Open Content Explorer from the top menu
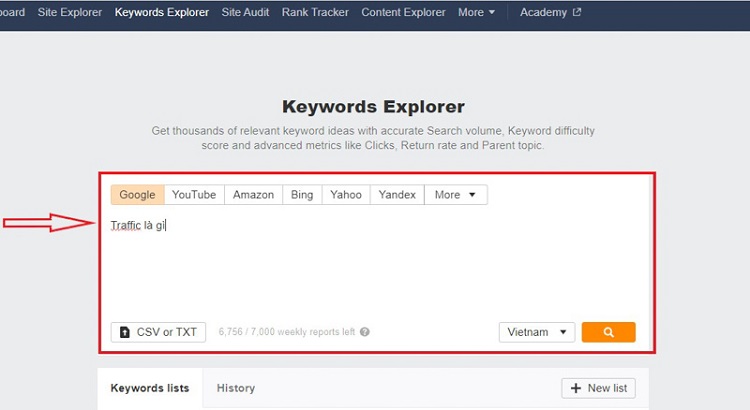The width and height of the screenshot is (750, 410). pos(403,12)
